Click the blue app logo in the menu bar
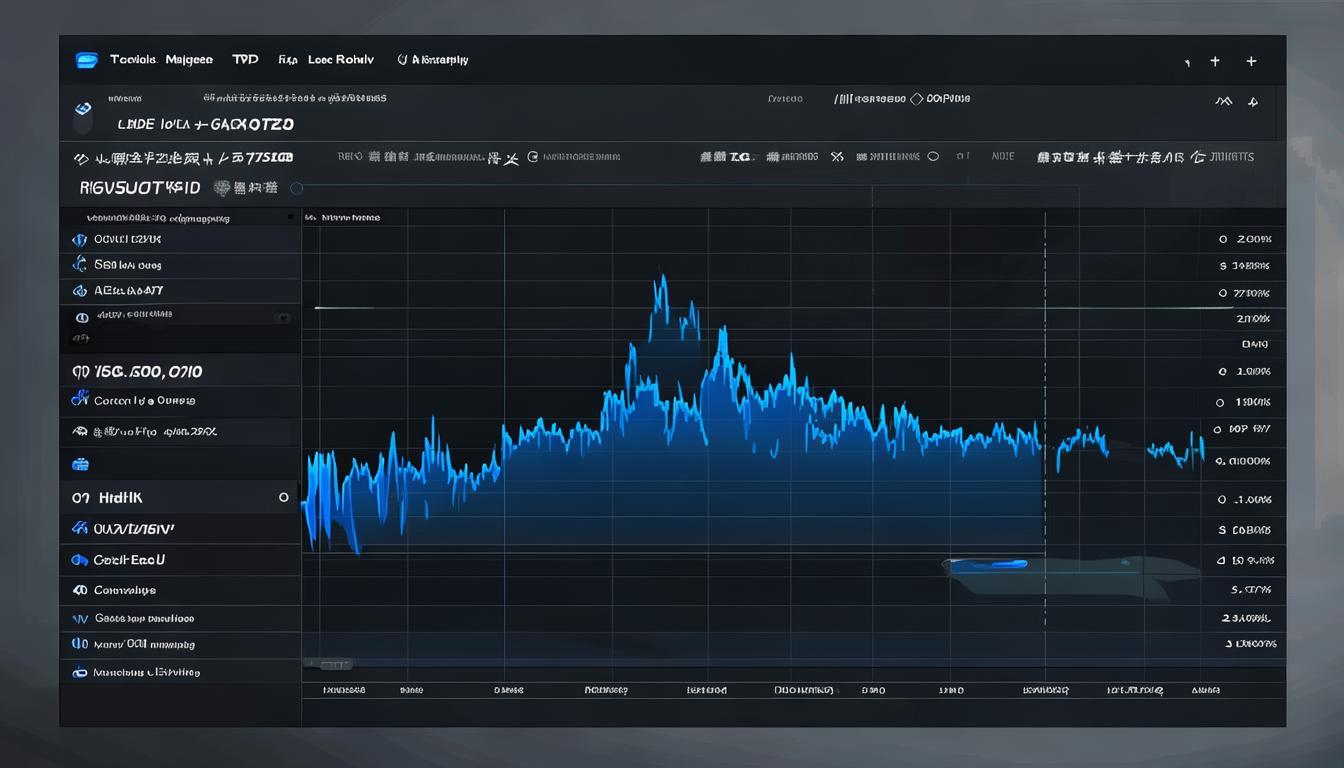The width and height of the screenshot is (1344, 768). coord(87,61)
